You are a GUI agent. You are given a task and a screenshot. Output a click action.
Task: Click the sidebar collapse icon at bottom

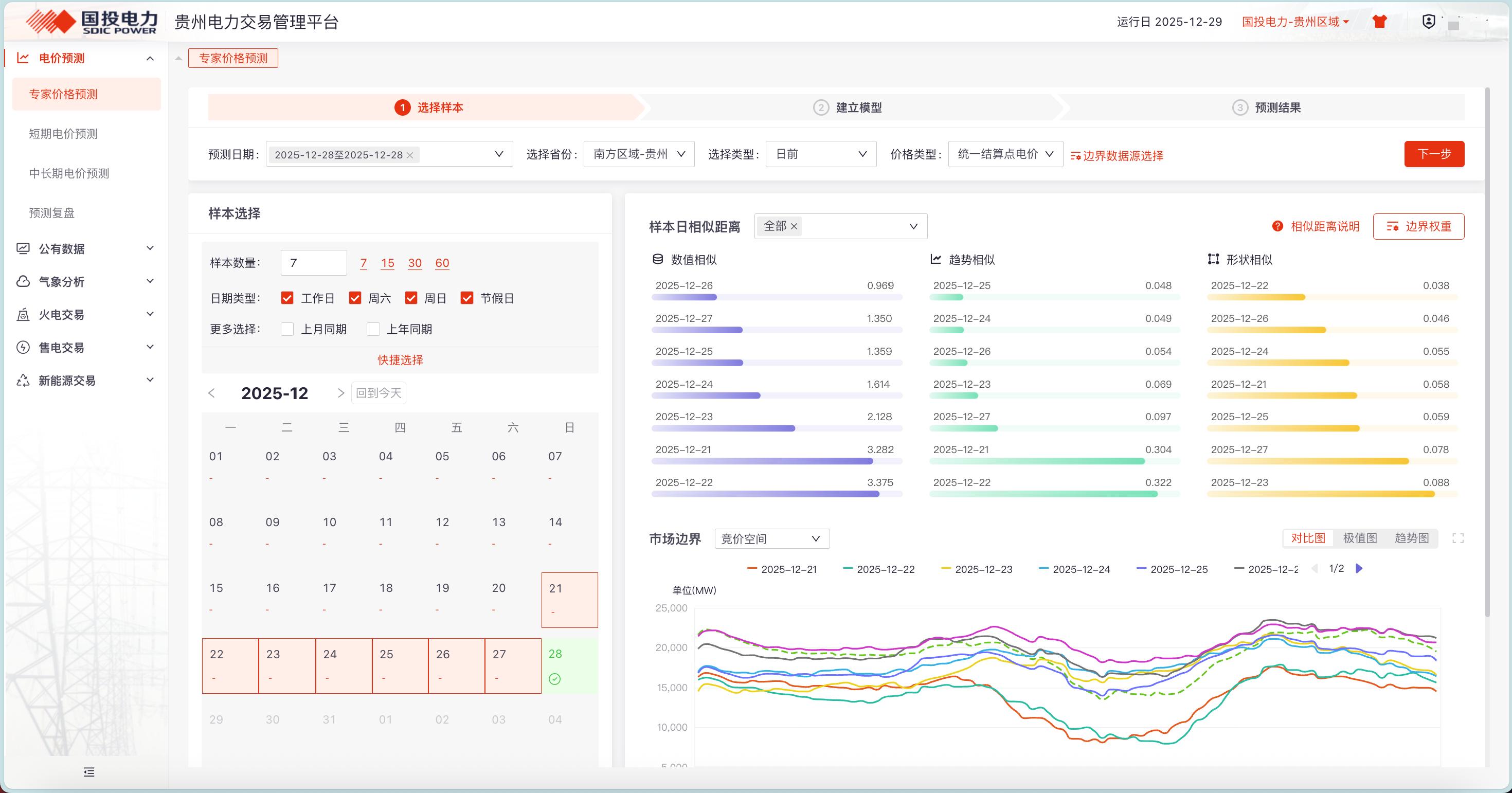click(x=88, y=772)
